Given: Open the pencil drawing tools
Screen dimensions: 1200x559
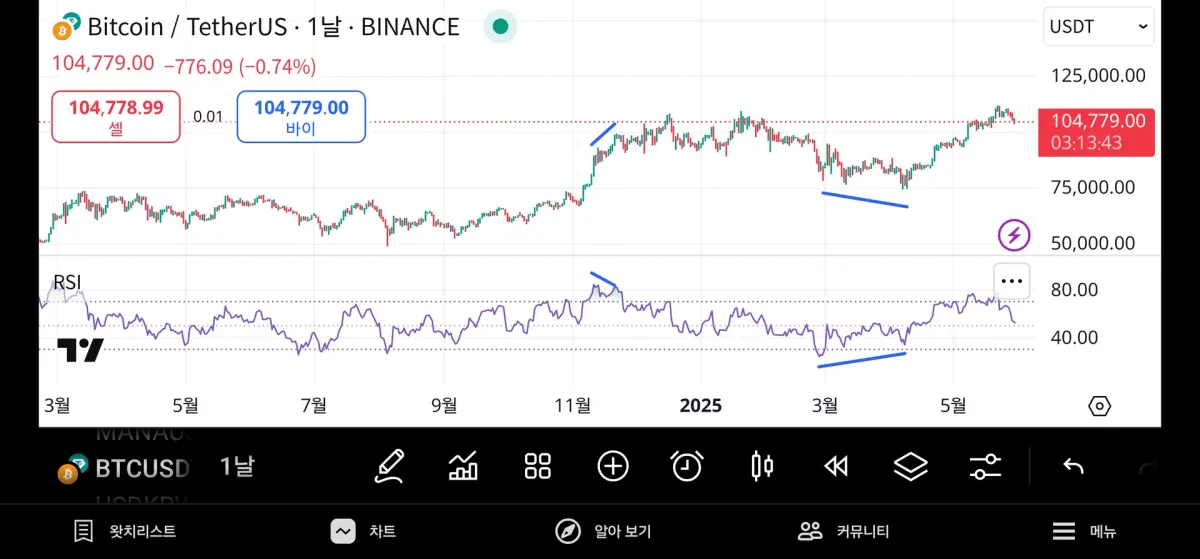Looking at the screenshot, I should 390,466.
